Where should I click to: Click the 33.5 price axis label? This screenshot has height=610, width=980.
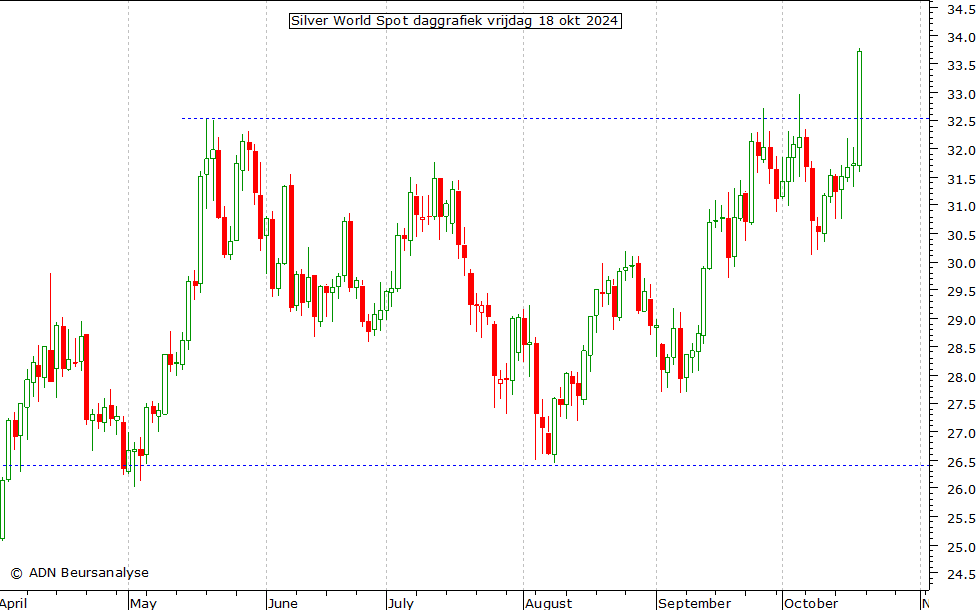[961, 66]
